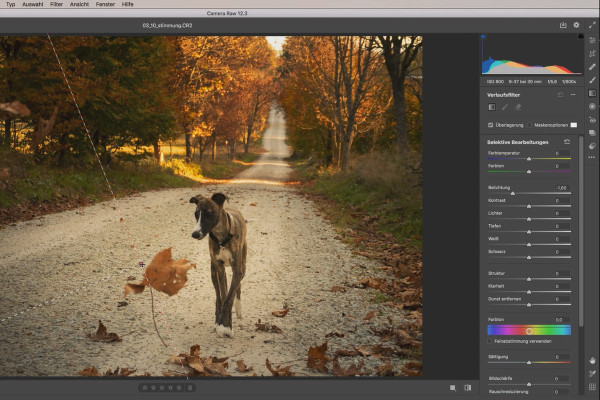The image size is (600, 400).
Task: Select the Red Eye removal tool
Action: 592,120
